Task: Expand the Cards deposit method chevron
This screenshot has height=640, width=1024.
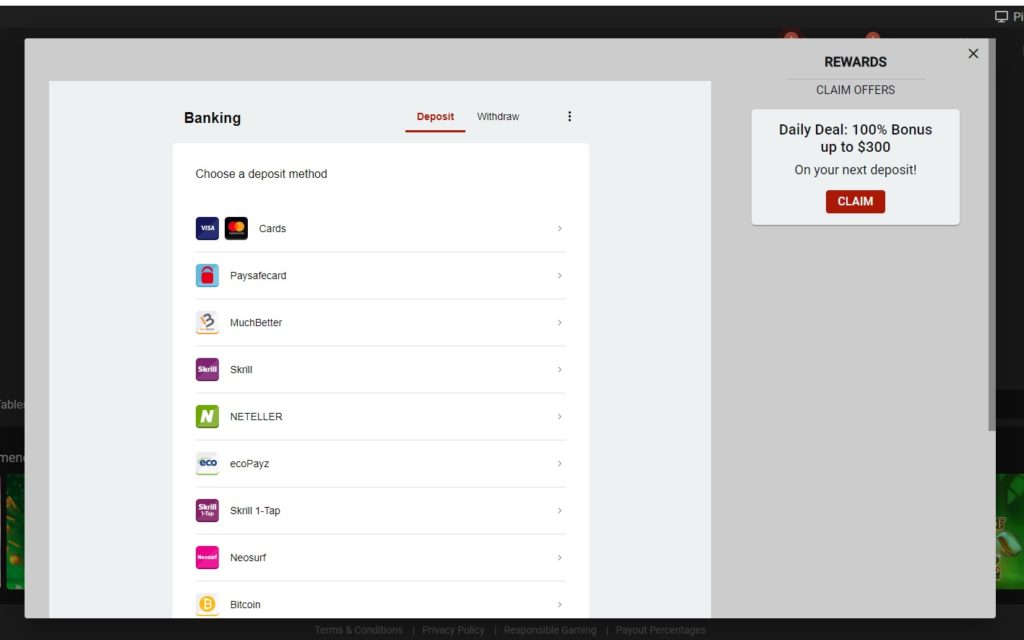Action: tap(560, 229)
